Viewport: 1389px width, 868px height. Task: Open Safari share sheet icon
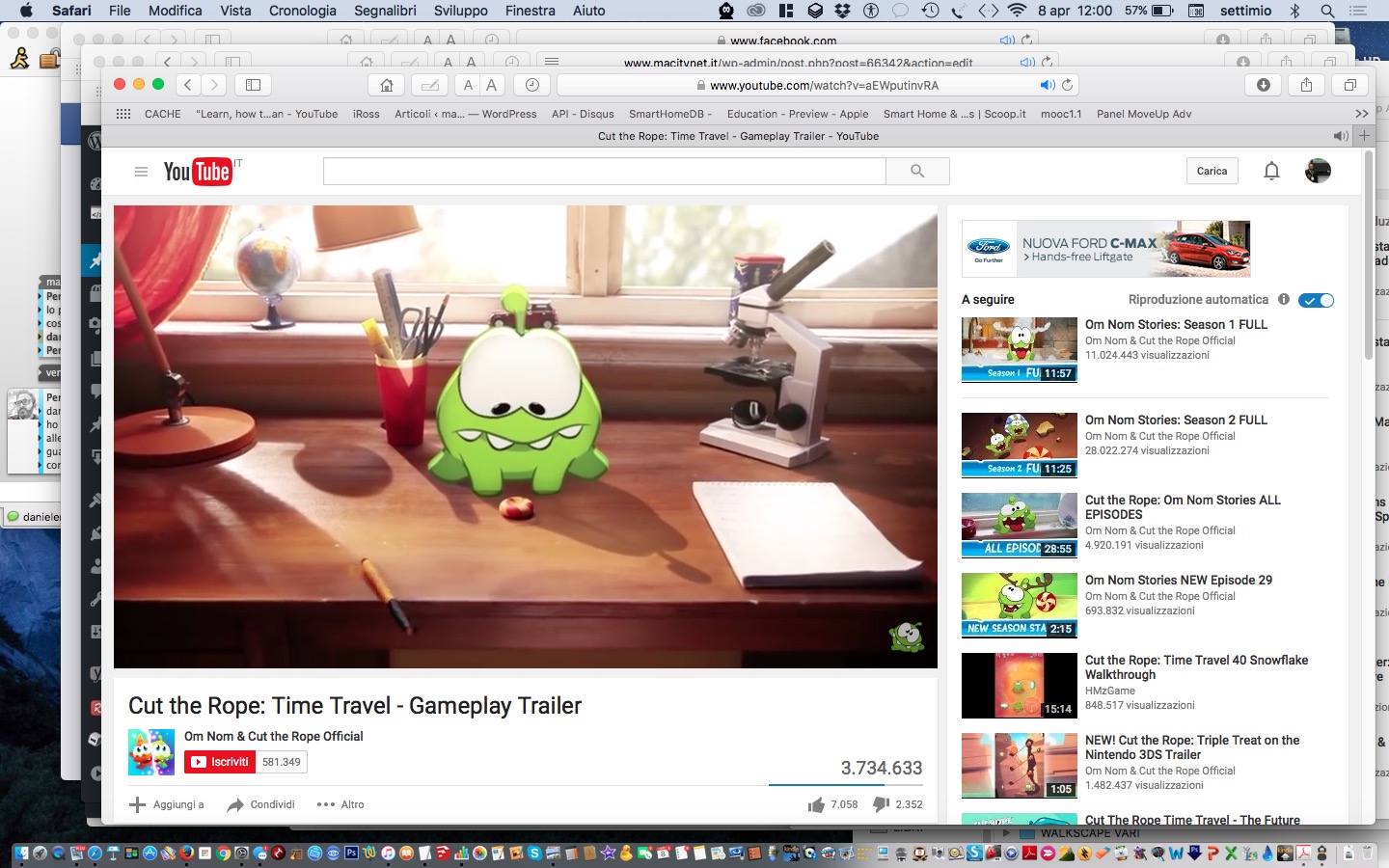(x=1306, y=85)
